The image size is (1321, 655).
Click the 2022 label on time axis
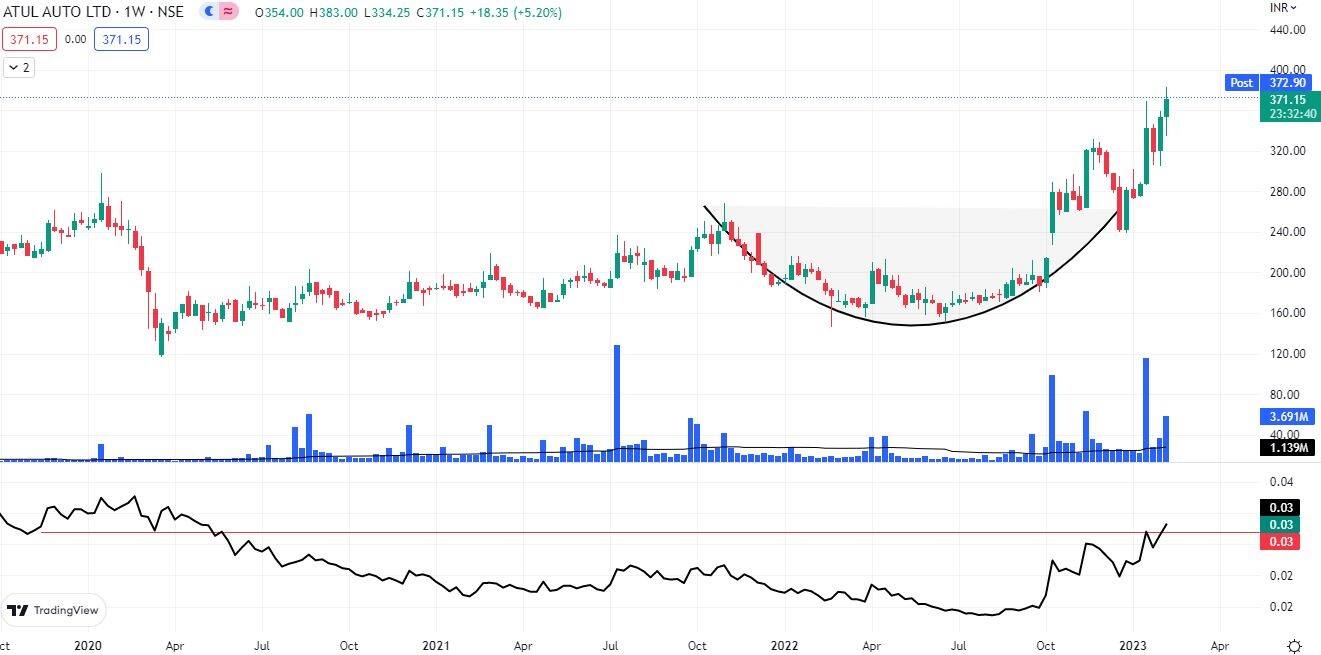783,646
